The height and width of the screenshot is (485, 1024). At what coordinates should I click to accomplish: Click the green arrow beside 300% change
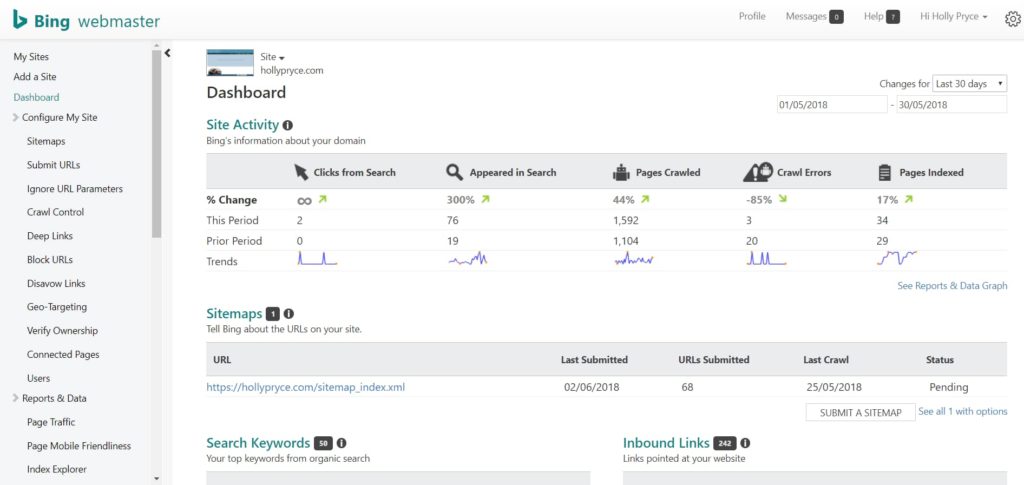pos(485,199)
